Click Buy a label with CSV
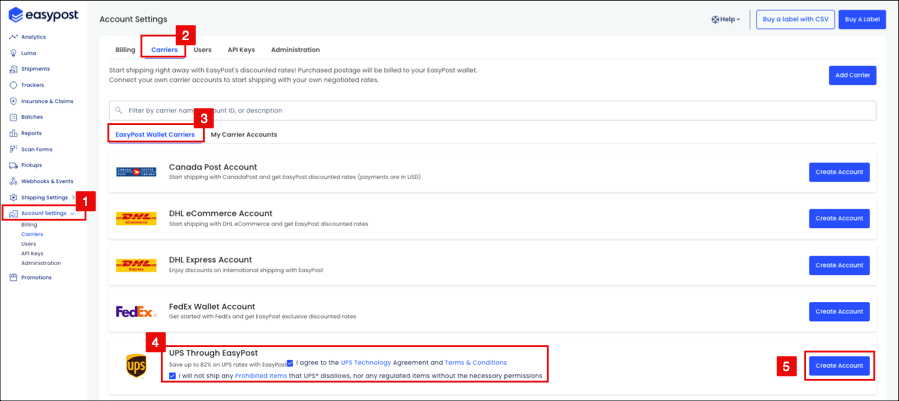899x401 pixels. (x=795, y=19)
